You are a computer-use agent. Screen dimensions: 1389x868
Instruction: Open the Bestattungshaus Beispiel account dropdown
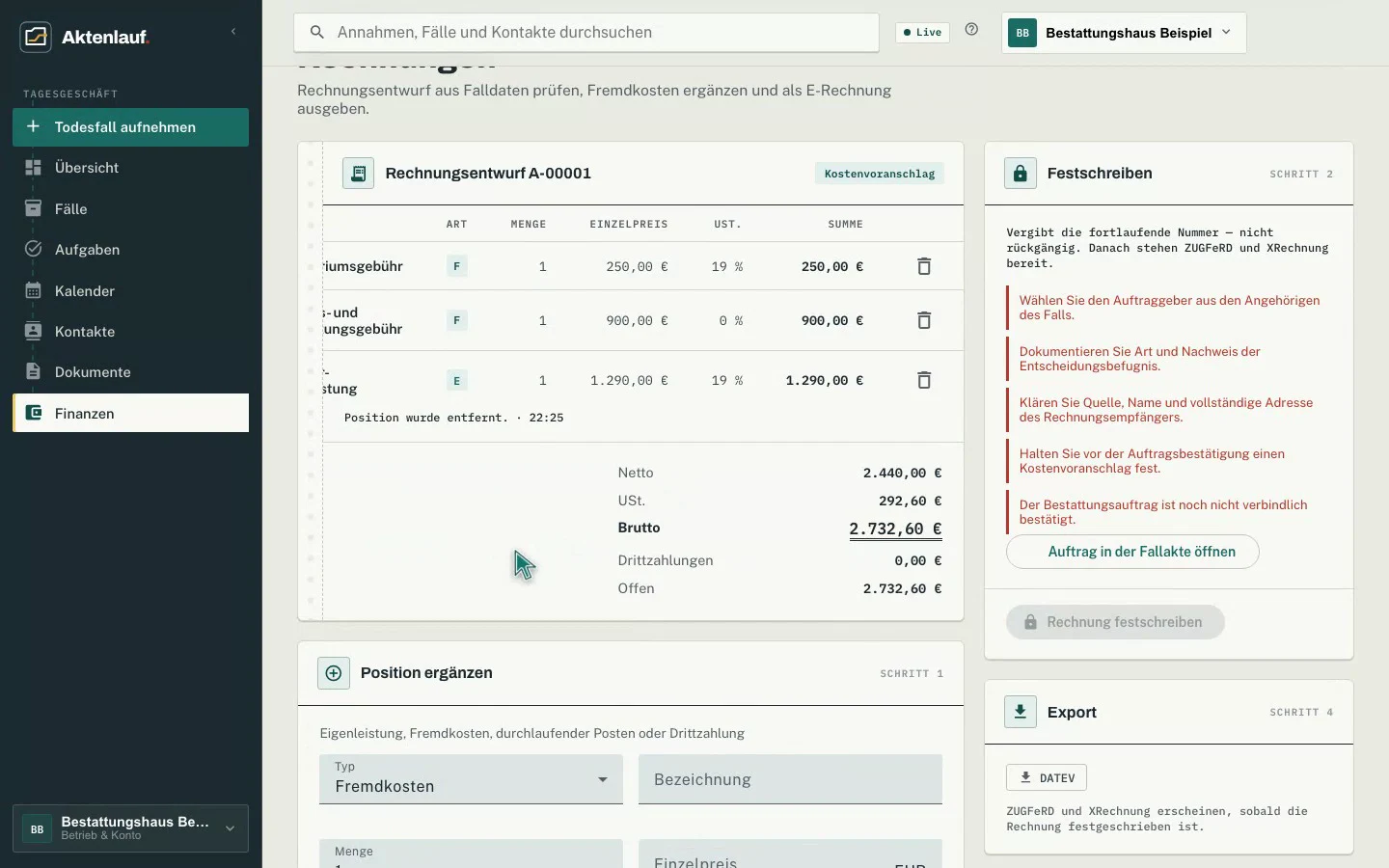point(1124,33)
